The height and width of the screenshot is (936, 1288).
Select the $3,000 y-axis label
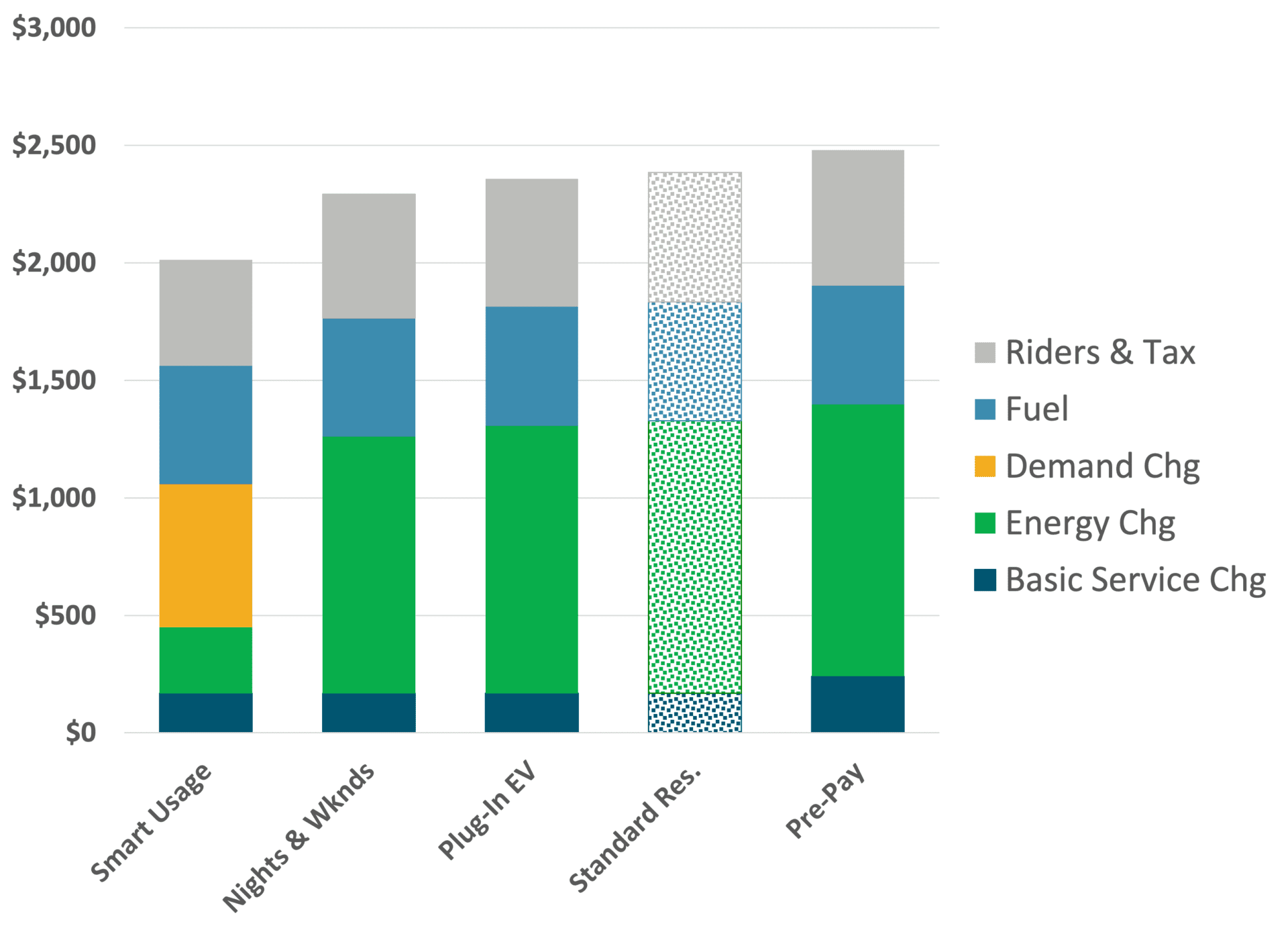point(54,28)
